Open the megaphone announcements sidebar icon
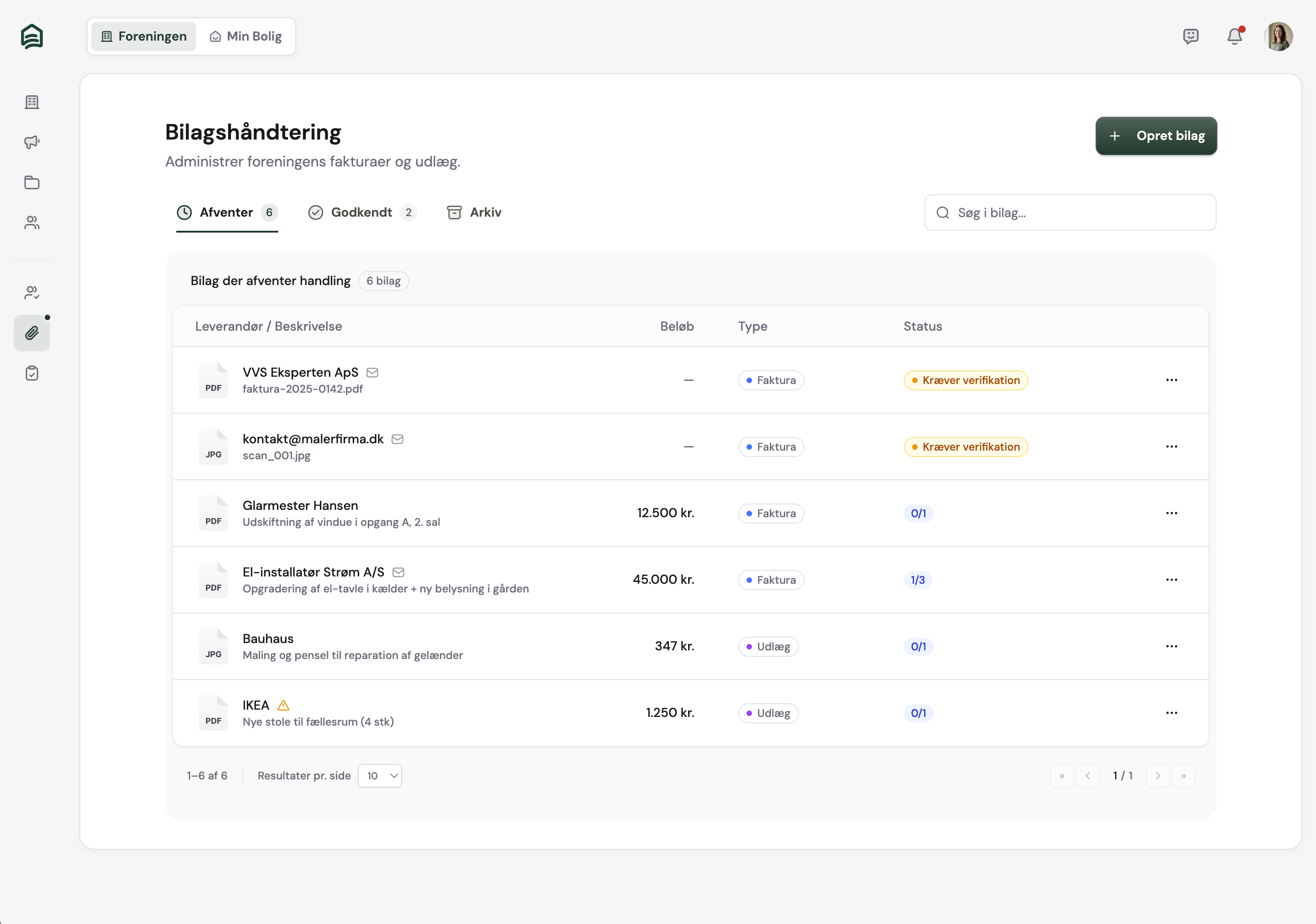This screenshot has width=1316, height=924. pos(32,142)
